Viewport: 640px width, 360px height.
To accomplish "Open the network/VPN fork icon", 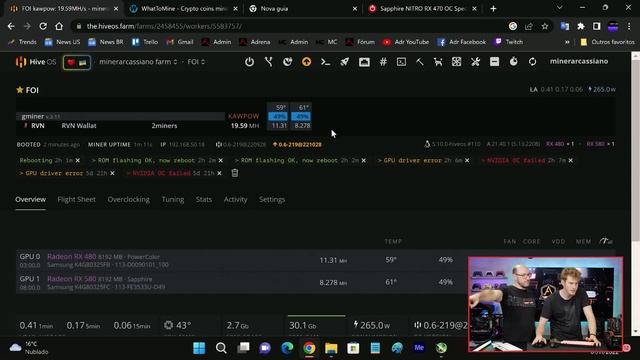I will pos(269,62).
